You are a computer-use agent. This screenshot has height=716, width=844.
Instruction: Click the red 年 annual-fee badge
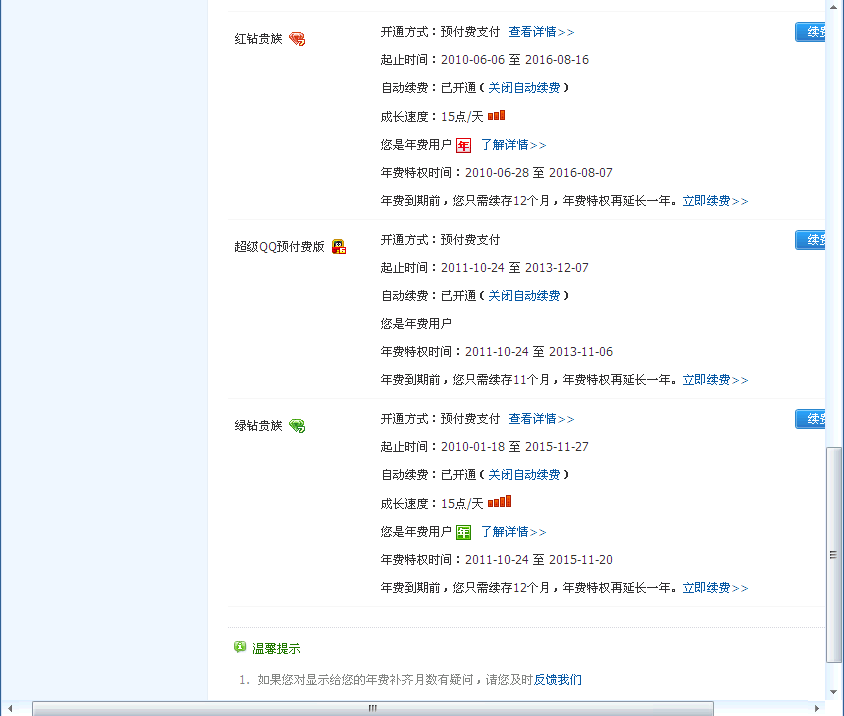pyautogui.click(x=463, y=145)
